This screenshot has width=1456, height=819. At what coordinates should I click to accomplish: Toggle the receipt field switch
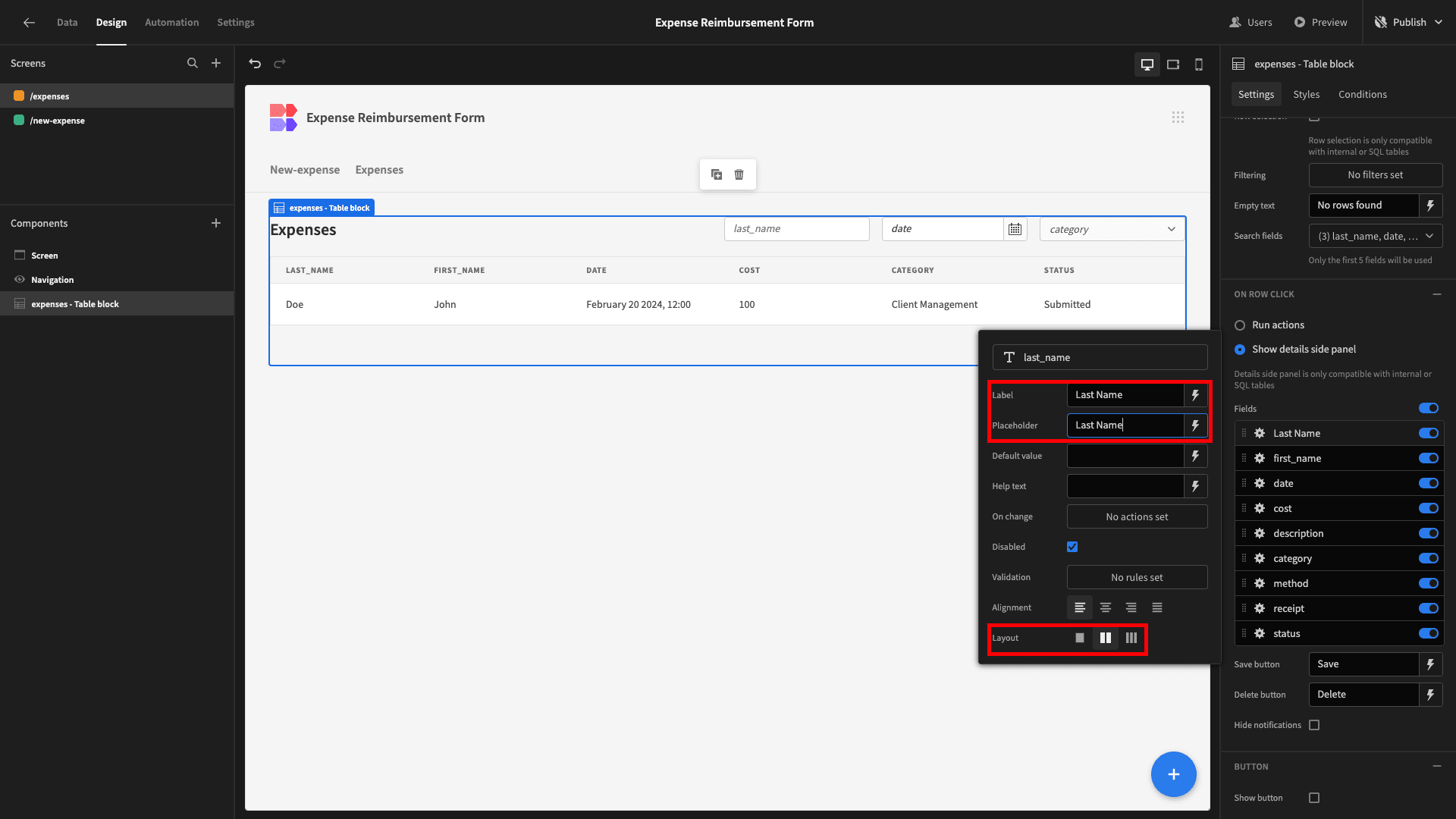[1429, 608]
